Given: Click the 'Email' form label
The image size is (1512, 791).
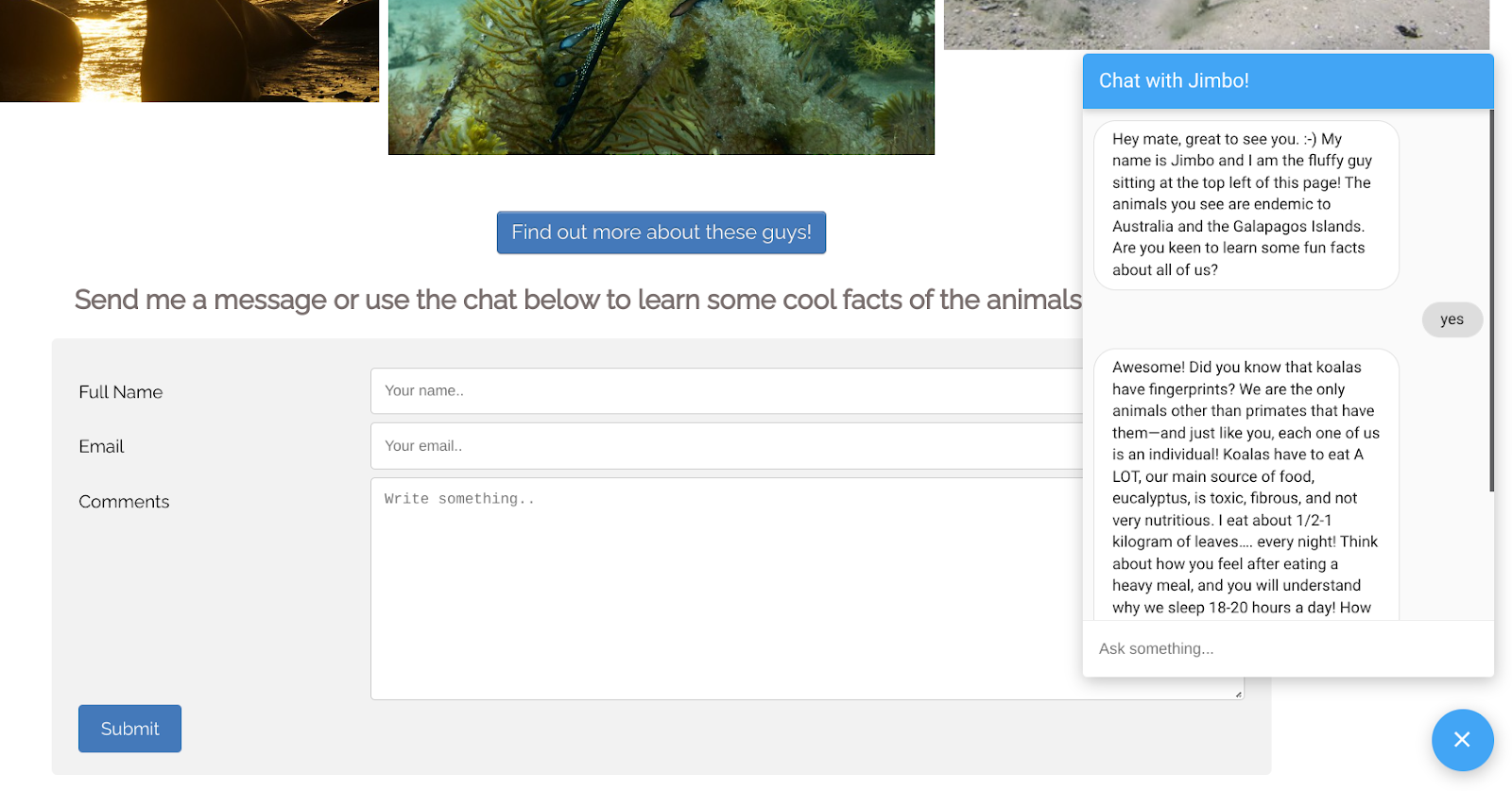Looking at the screenshot, I should pos(101,447).
